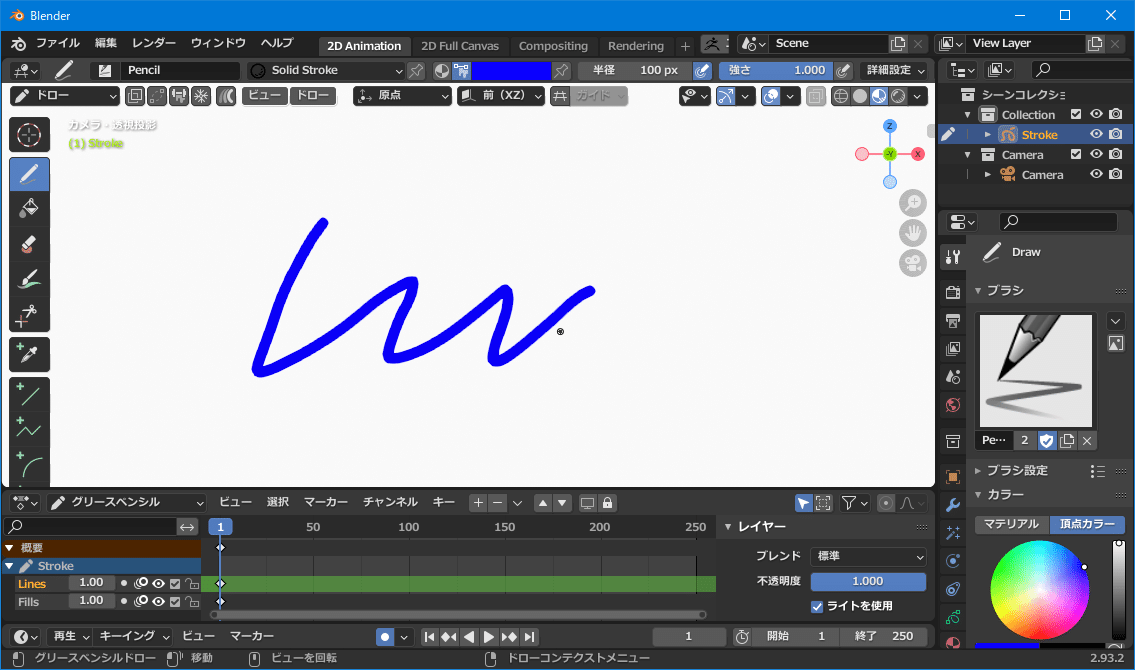This screenshot has height=670, width=1135.
Task: Hide the Fills layer eye icon
Action: pos(158,601)
